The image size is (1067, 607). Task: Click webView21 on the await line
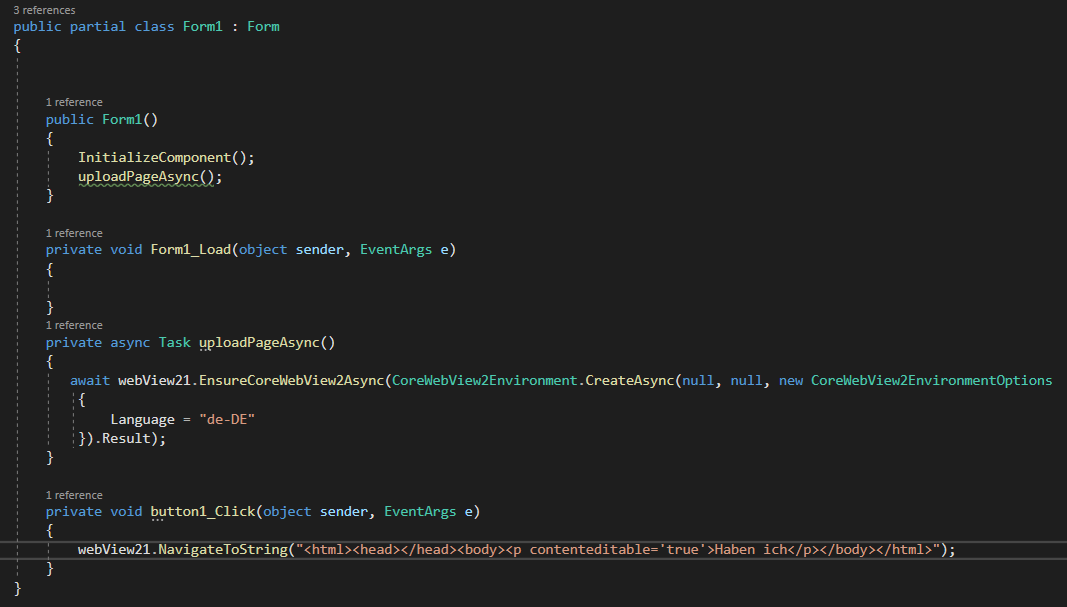pos(154,380)
